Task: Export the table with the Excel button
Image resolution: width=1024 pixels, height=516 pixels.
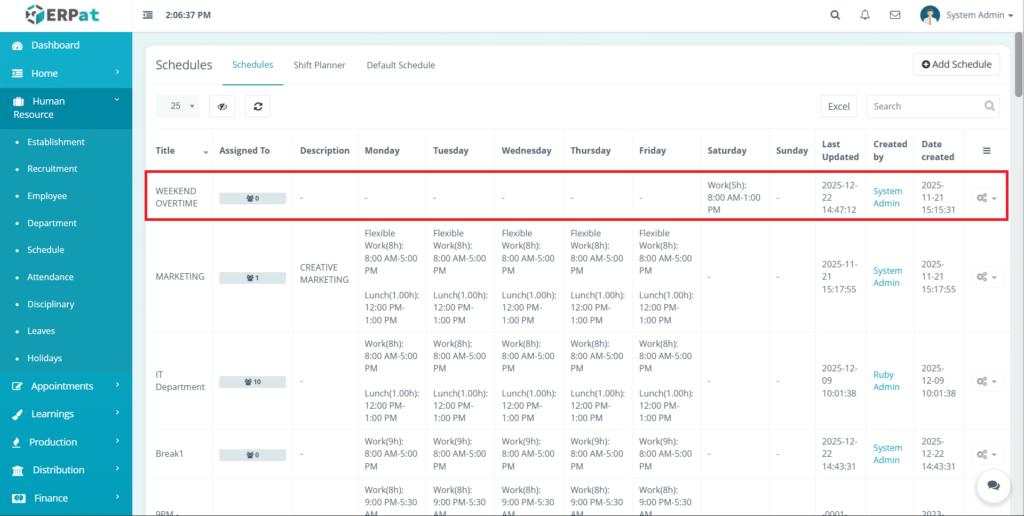Action: click(x=838, y=106)
